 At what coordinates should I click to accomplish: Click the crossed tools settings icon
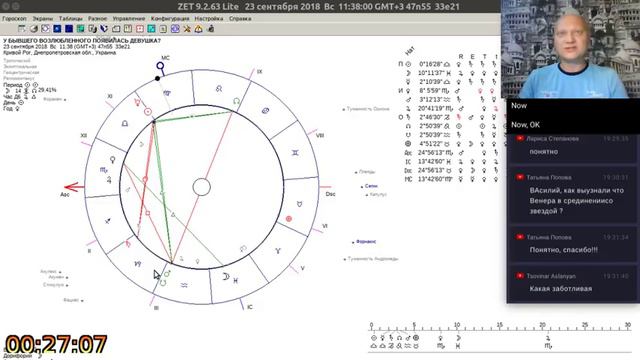pyautogui.click(x=187, y=29)
